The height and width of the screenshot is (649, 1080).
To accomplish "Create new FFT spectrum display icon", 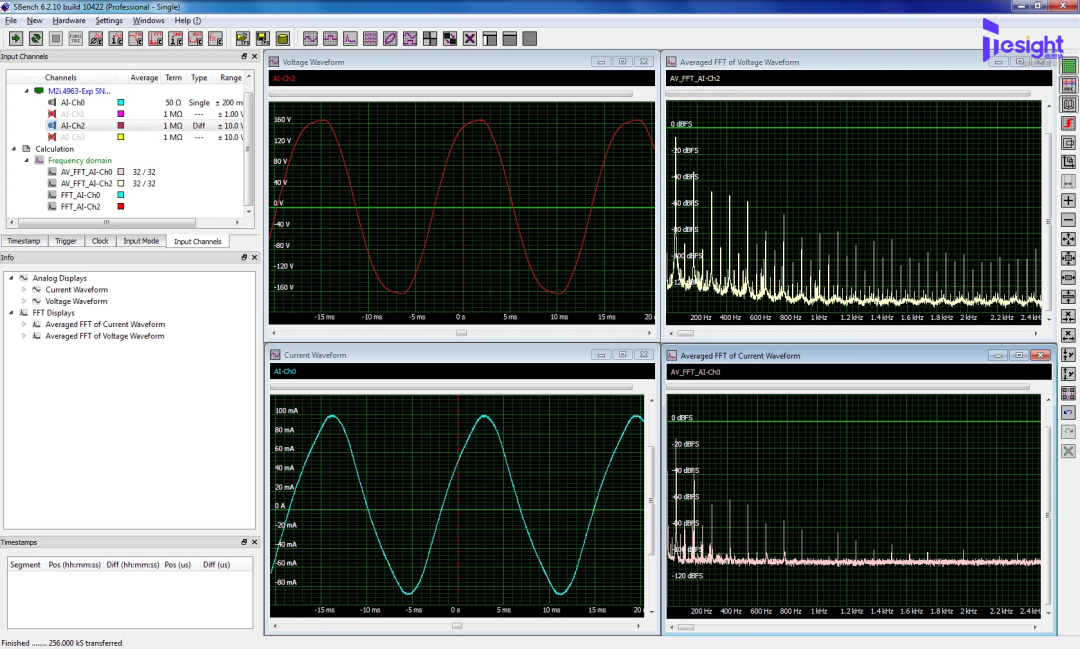I will (x=350, y=39).
